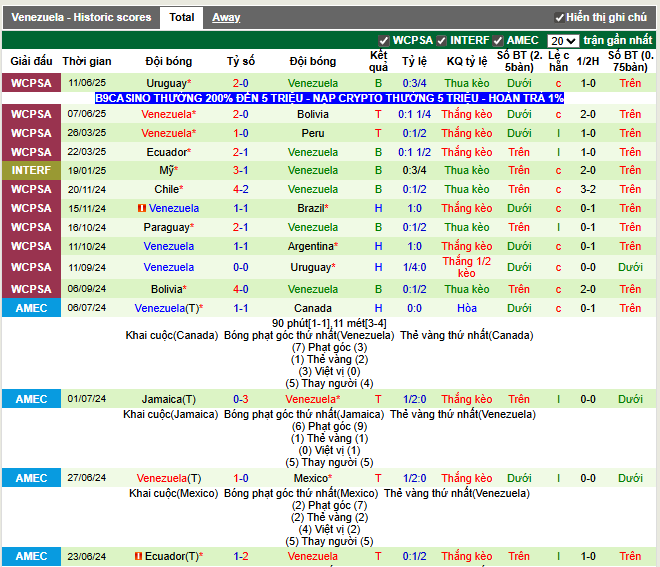The image size is (660, 567).
Task: Toggle the AMEC filter checkbox
Action: [498, 41]
